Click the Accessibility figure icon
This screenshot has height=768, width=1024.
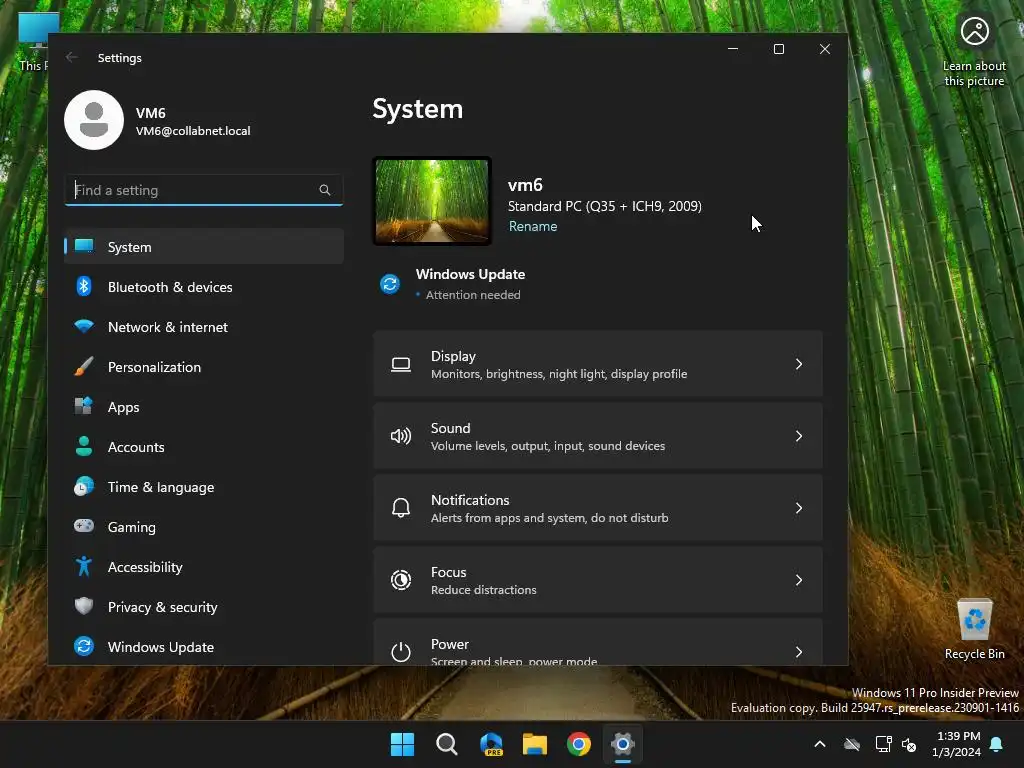(x=84, y=566)
